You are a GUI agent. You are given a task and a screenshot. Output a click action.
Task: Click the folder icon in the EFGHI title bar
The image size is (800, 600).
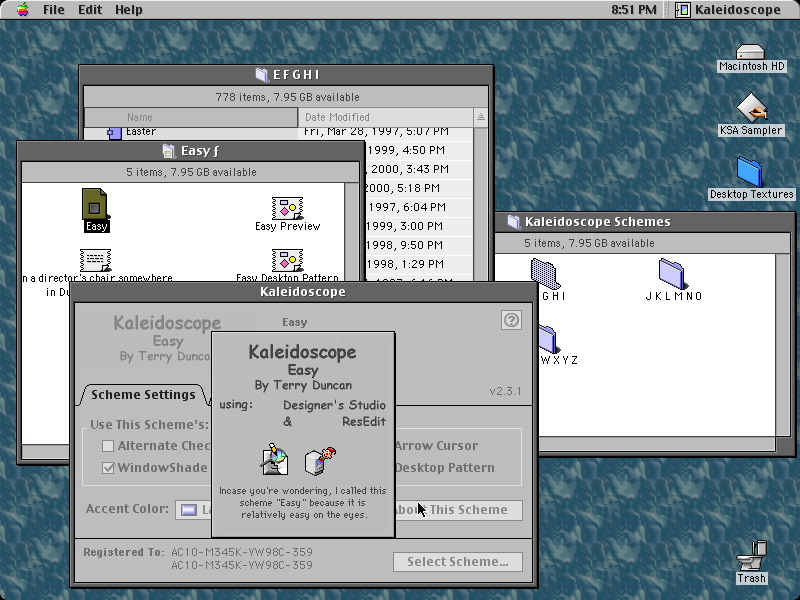[262, 75]
